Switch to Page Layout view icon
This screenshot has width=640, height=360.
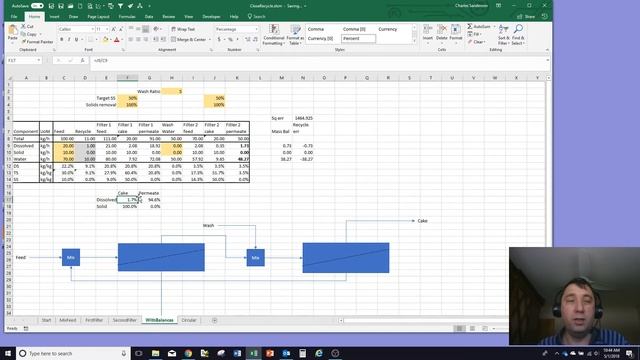pos(472,329)
